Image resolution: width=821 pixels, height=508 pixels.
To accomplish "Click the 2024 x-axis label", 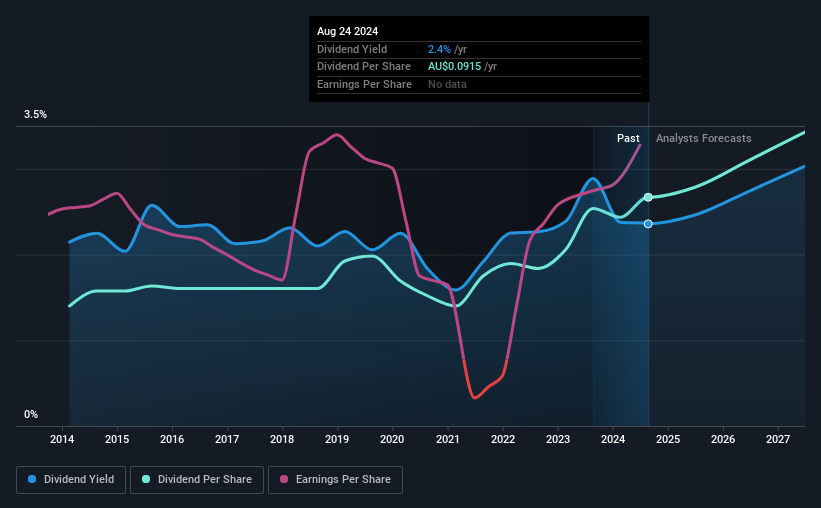I will point(613,439).
